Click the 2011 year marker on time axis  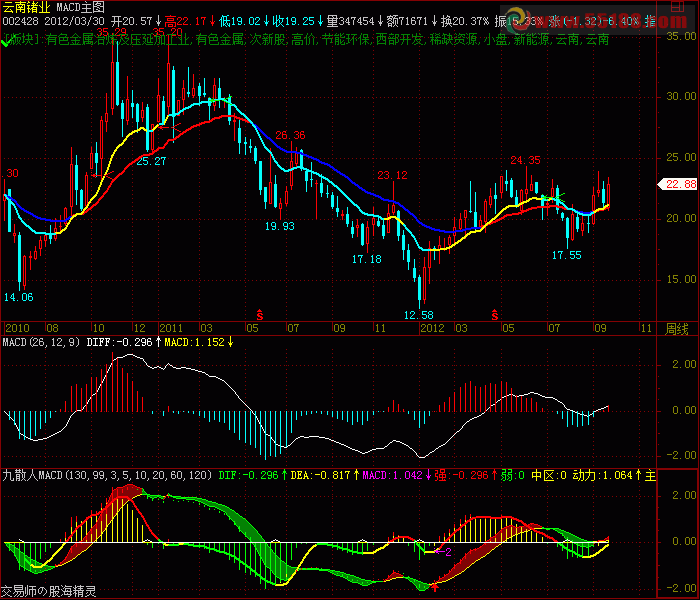(171, 327)
